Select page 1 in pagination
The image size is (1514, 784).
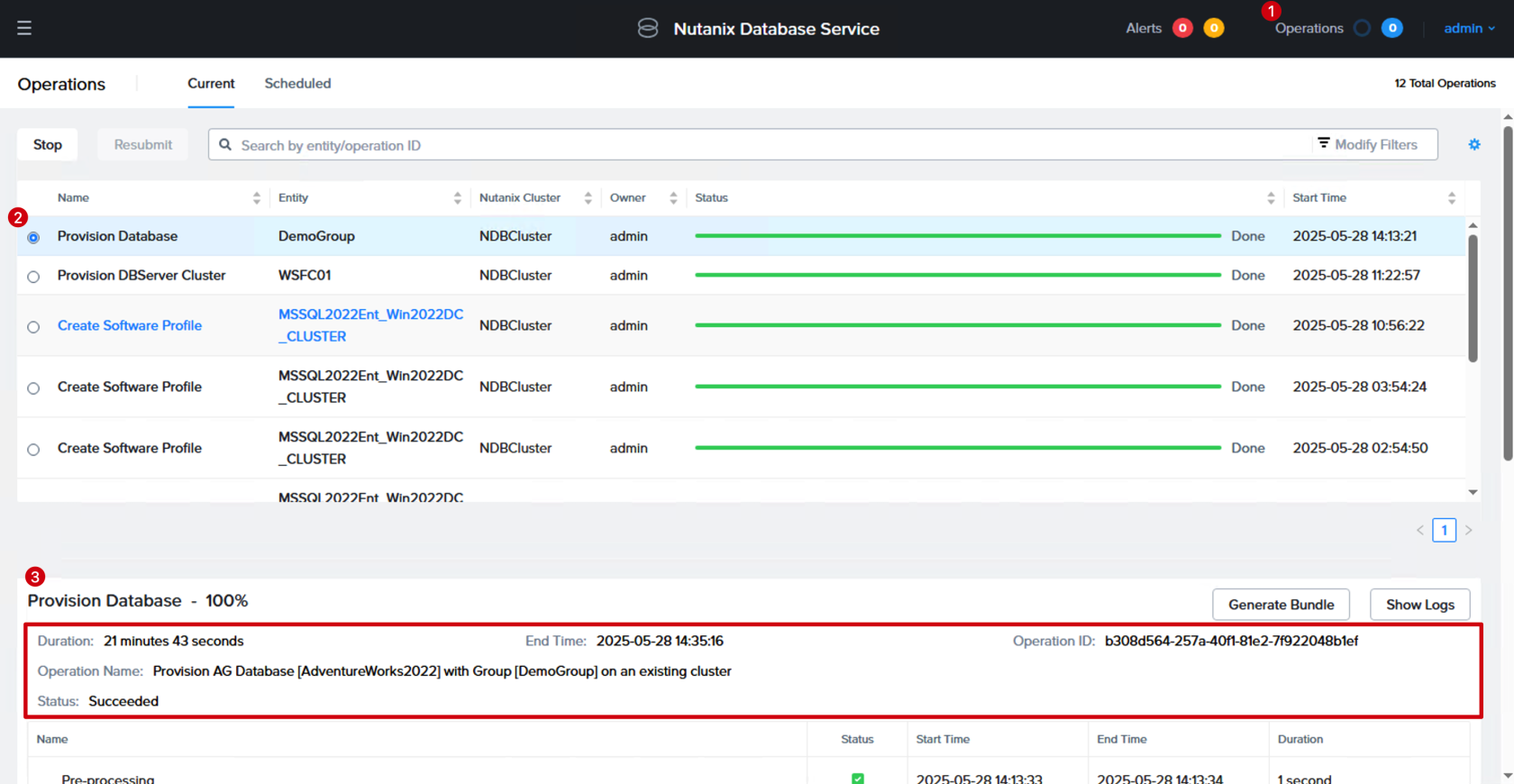coord(1444,530)
